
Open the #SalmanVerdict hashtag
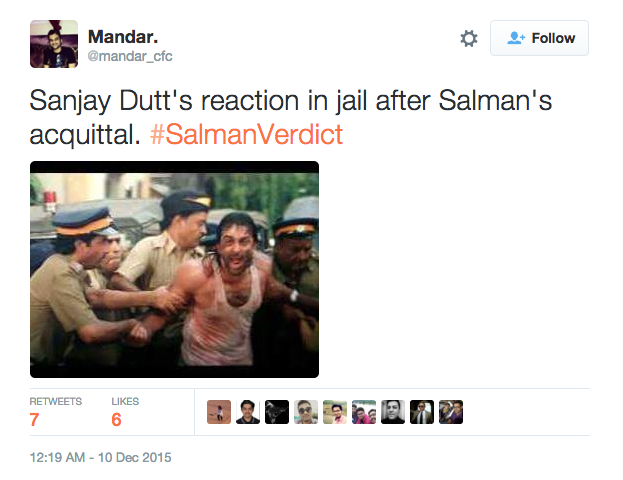tap(246, 134)
